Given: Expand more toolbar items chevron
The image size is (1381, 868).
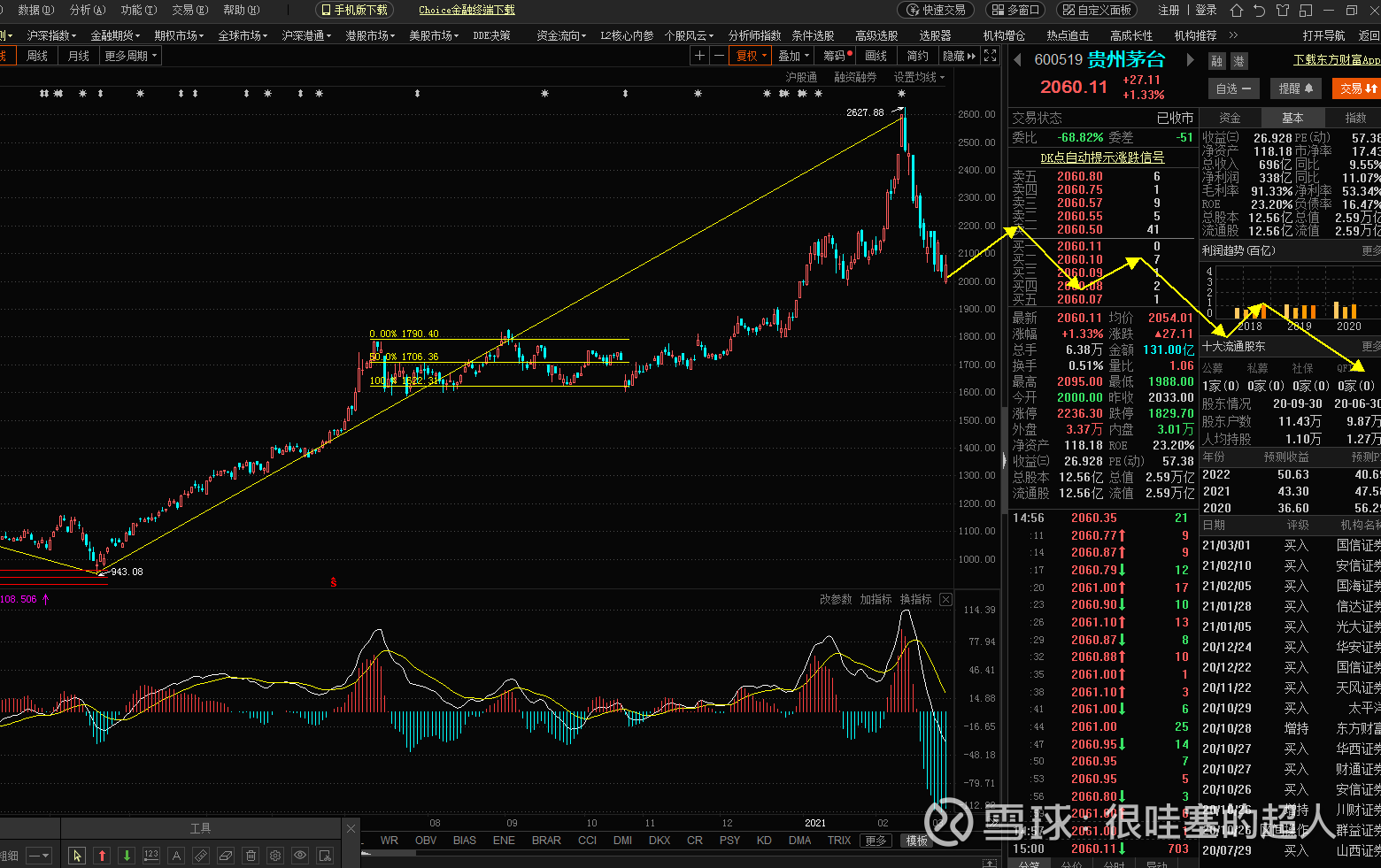Looking at the screenshot, I should [1234, 35].
